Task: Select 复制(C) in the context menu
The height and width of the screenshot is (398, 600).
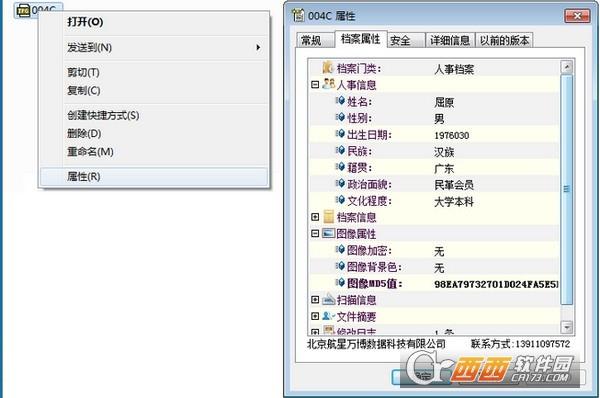Action: (x=83, y=90)
